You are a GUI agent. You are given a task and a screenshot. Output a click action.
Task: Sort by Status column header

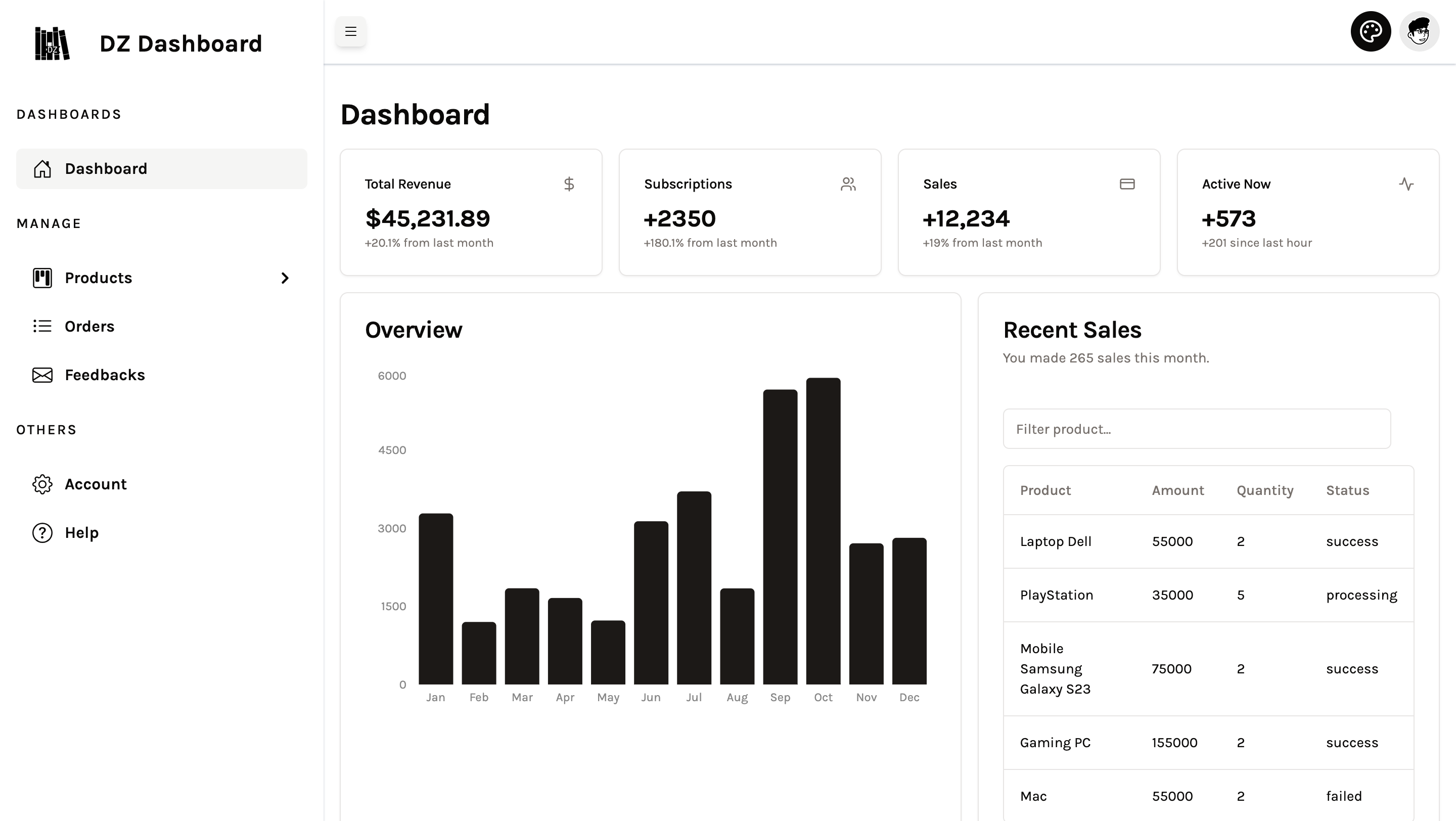pyautogui.click(x=1347, y=490)
